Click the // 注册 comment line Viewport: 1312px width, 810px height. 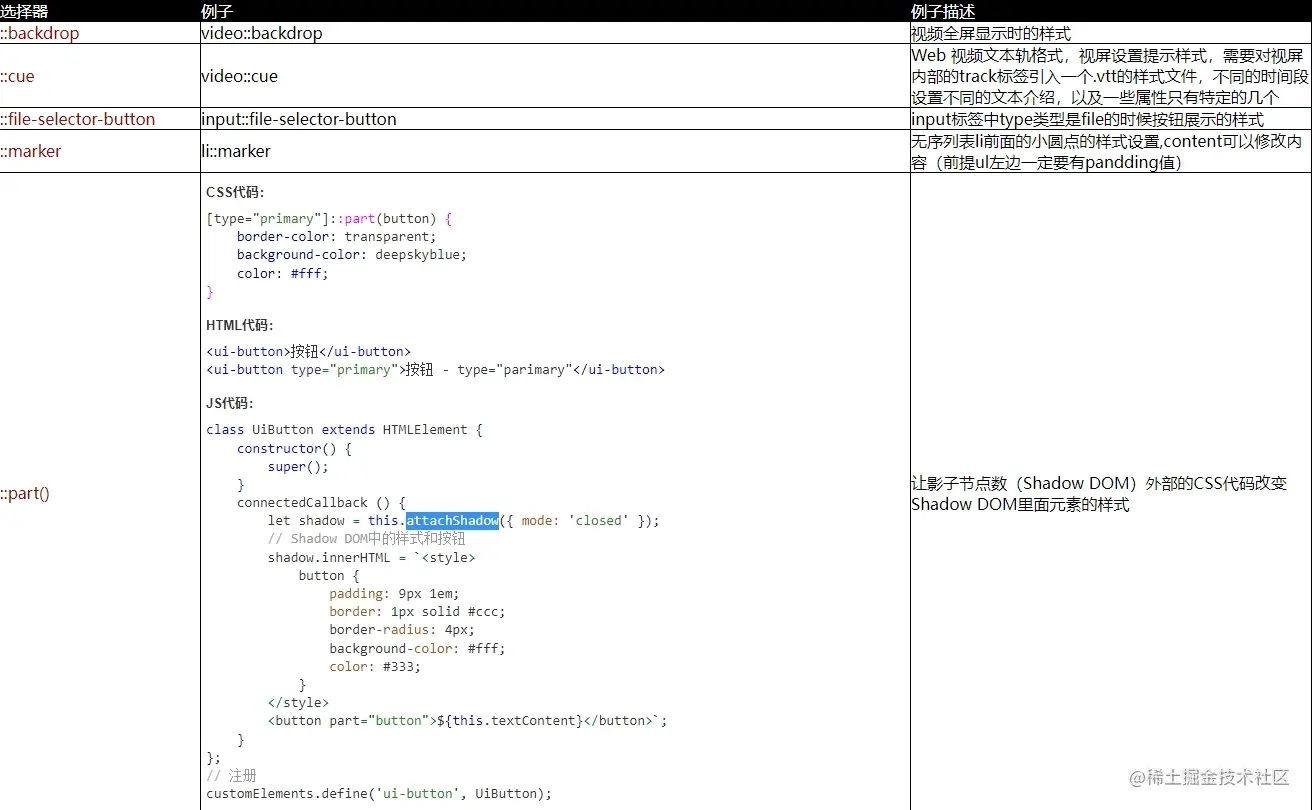click(231, 775)
